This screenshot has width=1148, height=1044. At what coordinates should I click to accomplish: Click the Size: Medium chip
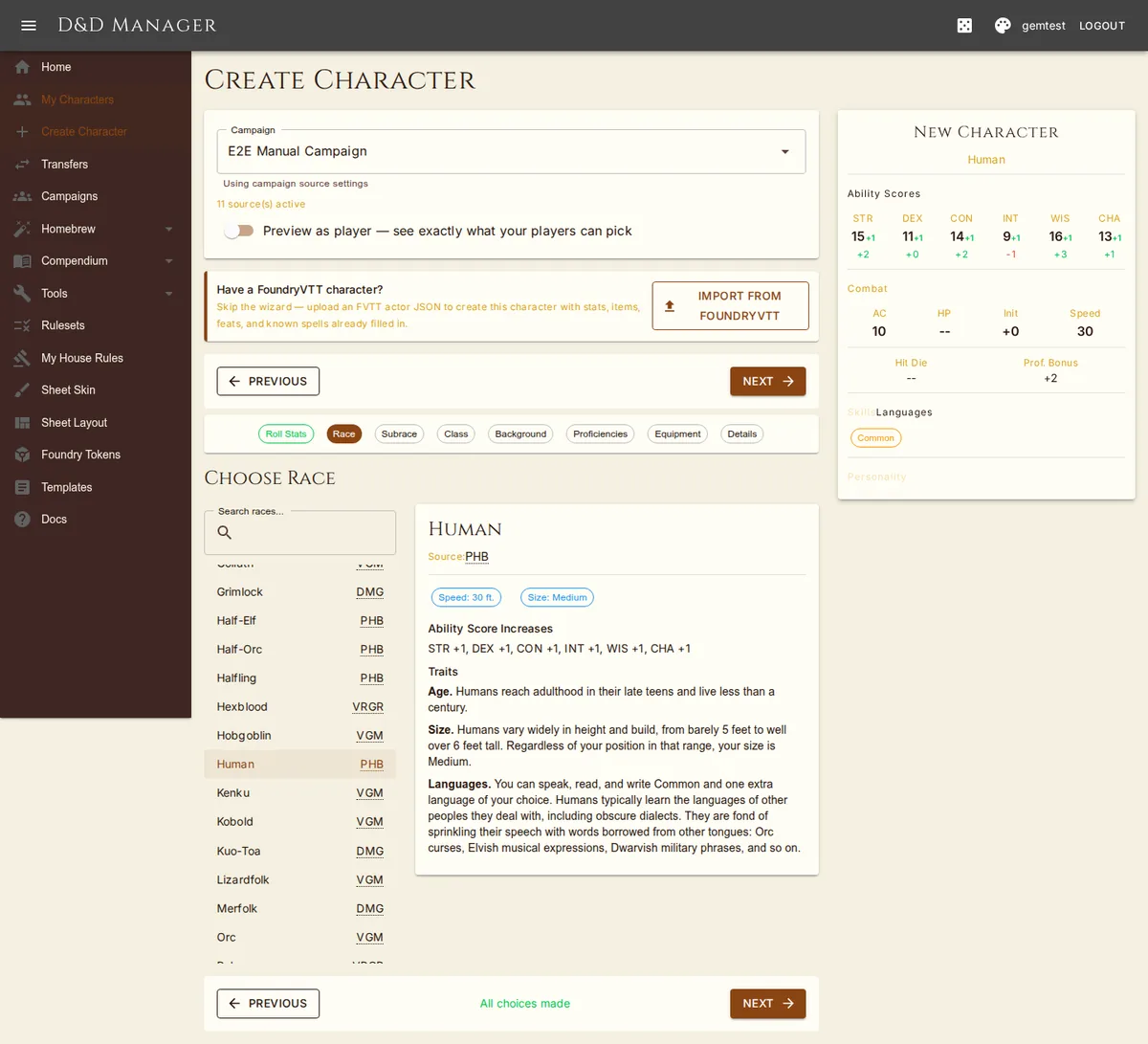(557, 597)
